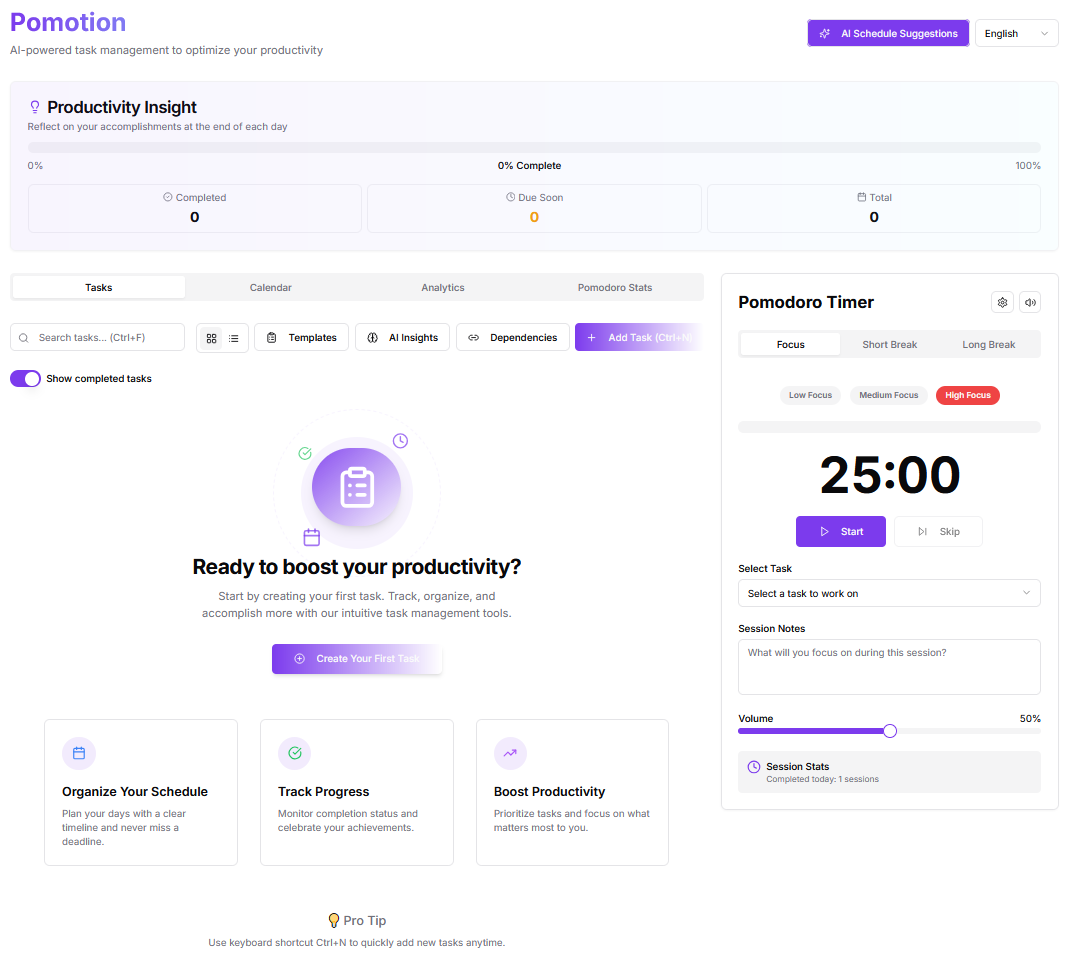Open the Templates menu
The width and height of the screenshot is (1072, 957).
[x=302, y=338]
